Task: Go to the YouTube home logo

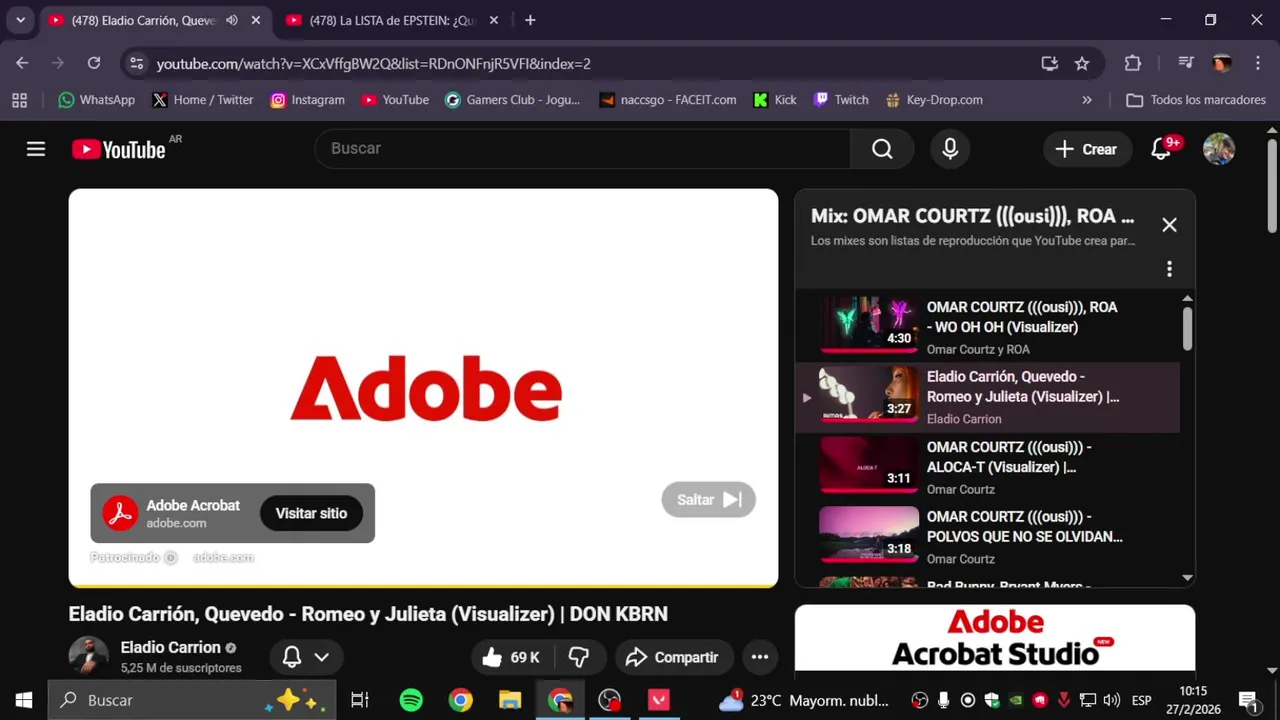Action: [x=119, y=149]
